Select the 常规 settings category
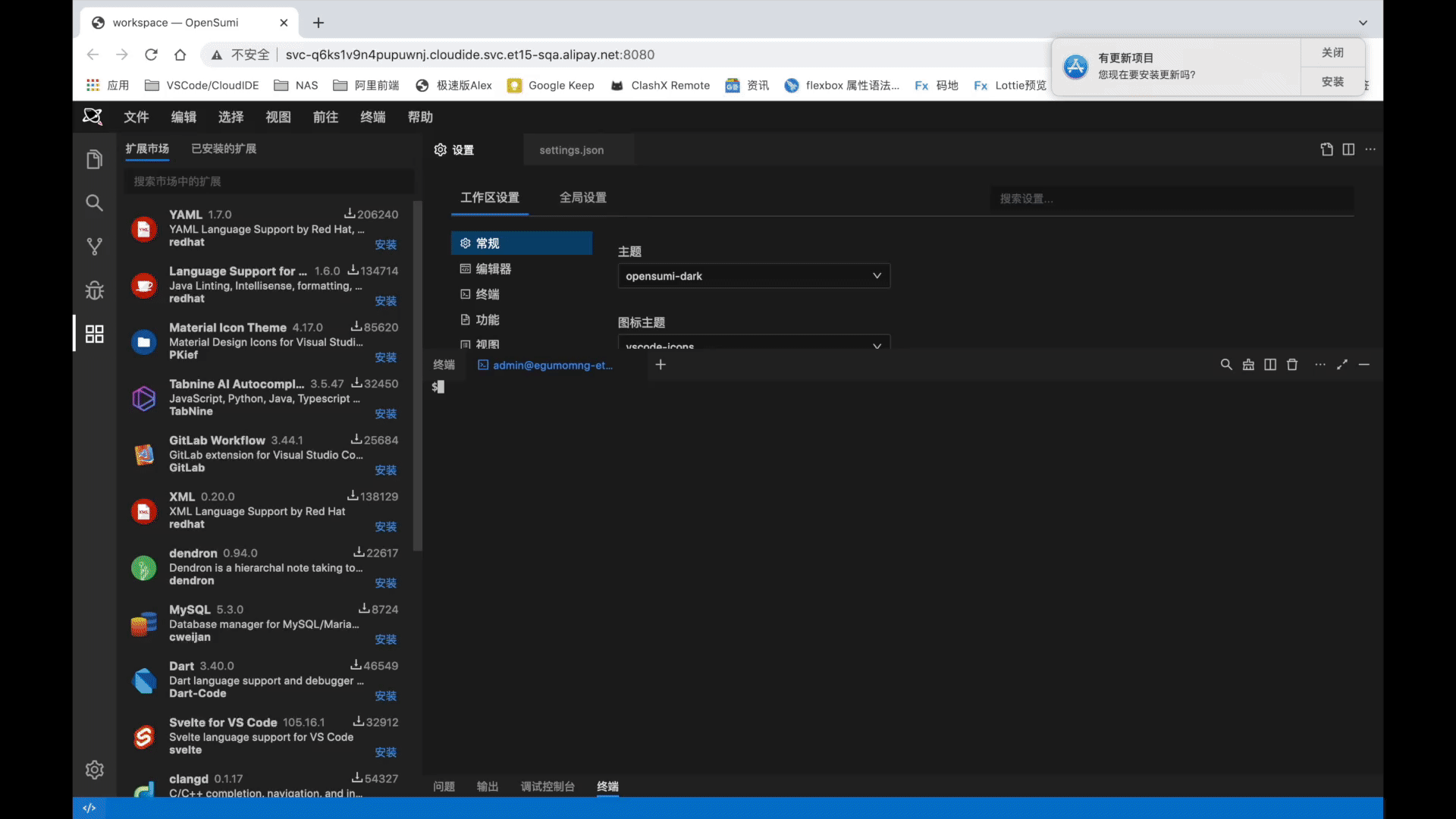The image size is (1456, 819). click(x=522, y=243)
